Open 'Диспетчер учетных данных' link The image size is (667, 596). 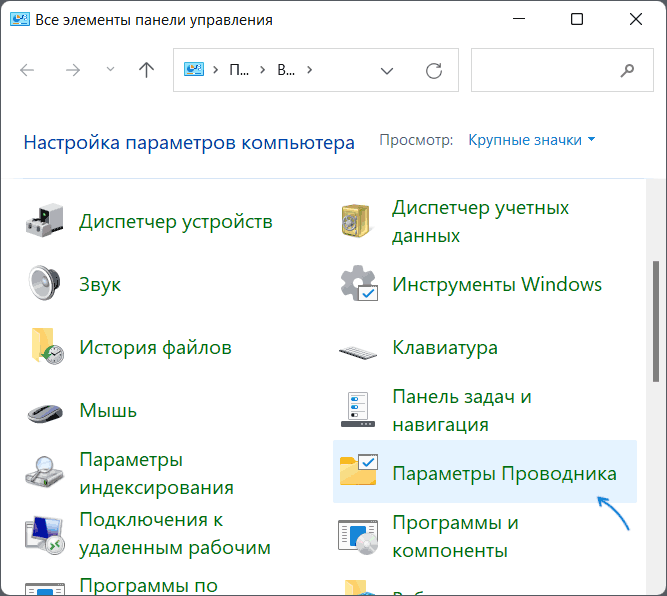[480, 221]
